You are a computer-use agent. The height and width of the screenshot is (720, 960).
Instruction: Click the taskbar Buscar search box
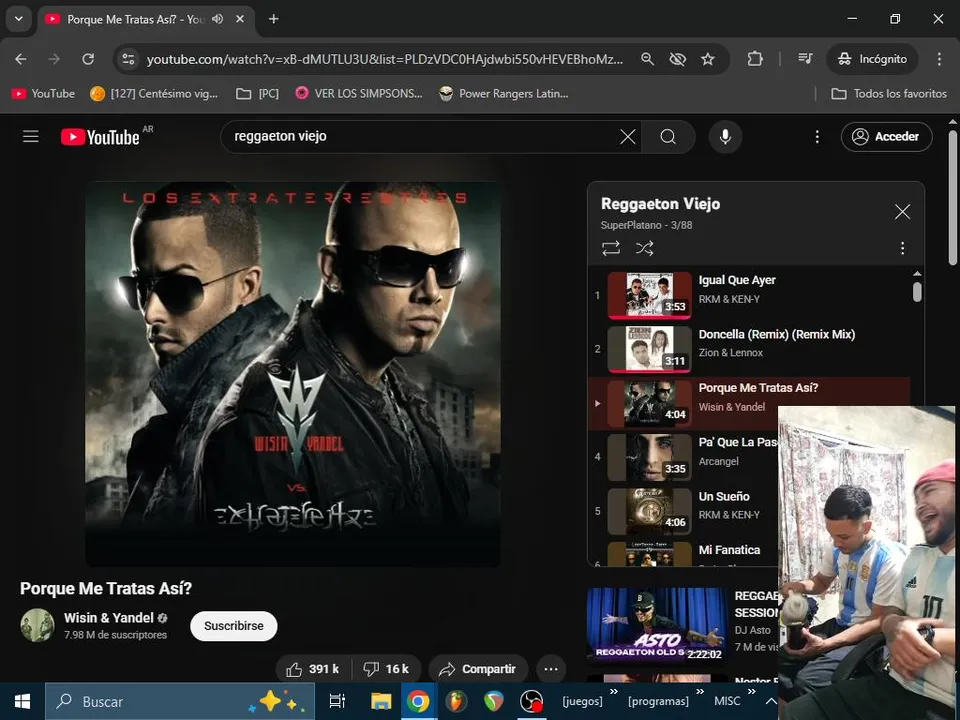click(180, 702)
